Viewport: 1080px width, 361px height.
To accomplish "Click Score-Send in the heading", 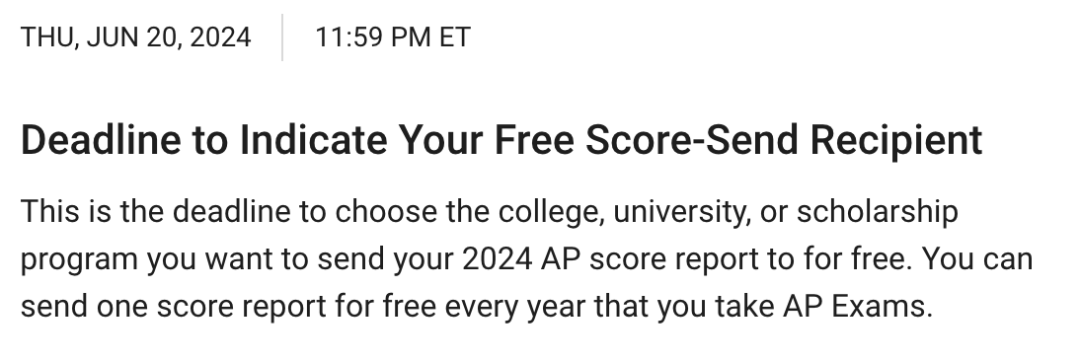I will (x=692, y=140).
